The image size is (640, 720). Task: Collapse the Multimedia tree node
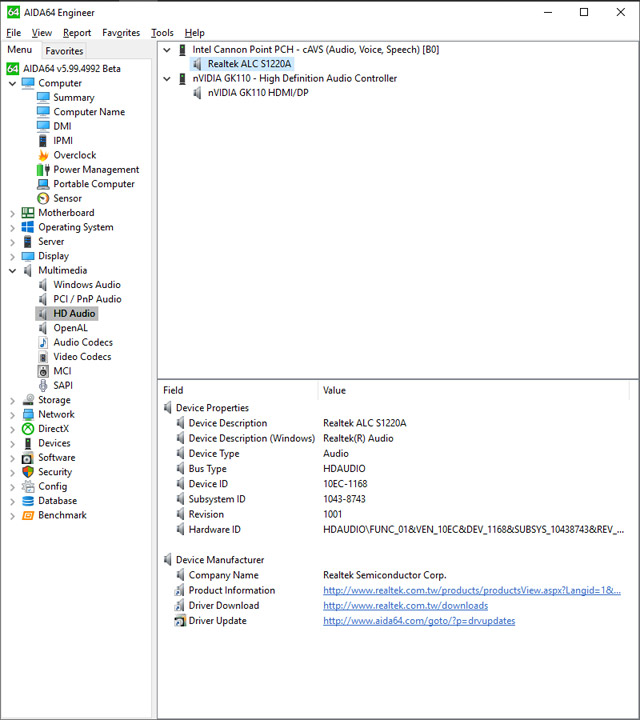point(12,270)
